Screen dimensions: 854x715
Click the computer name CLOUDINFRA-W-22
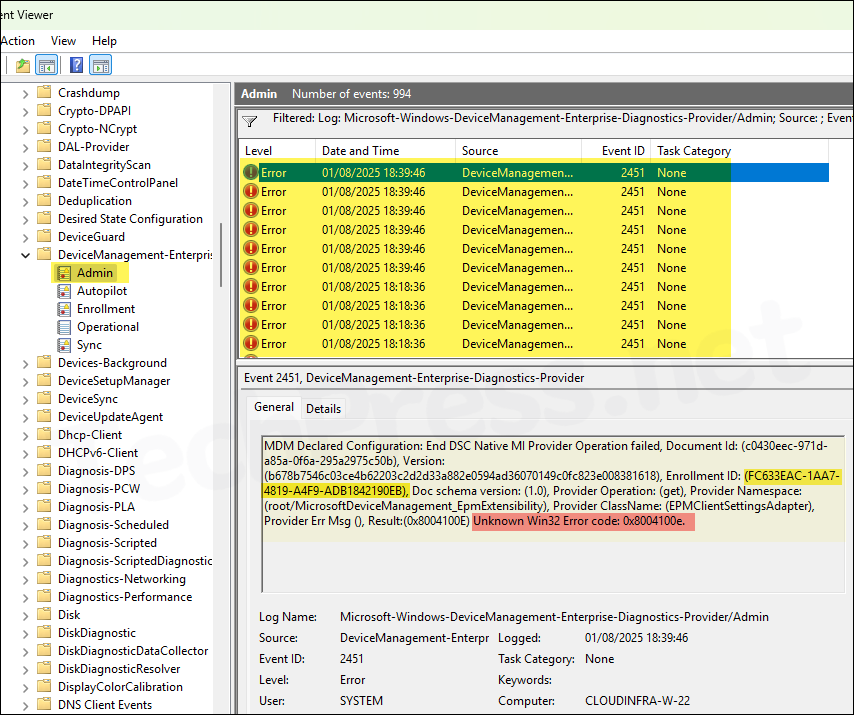click(x=637, y=701)
